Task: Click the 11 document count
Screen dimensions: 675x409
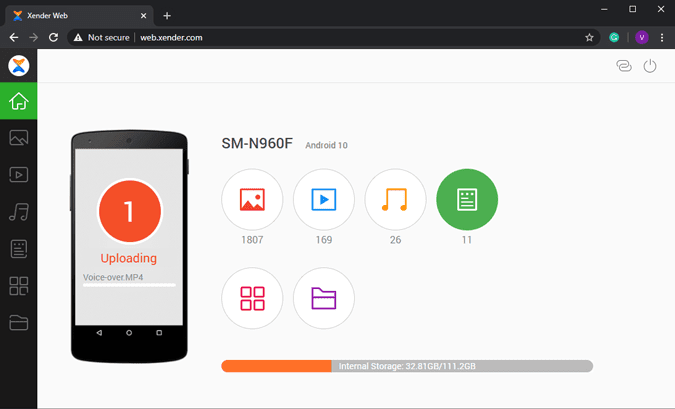Action: [467, 240]
